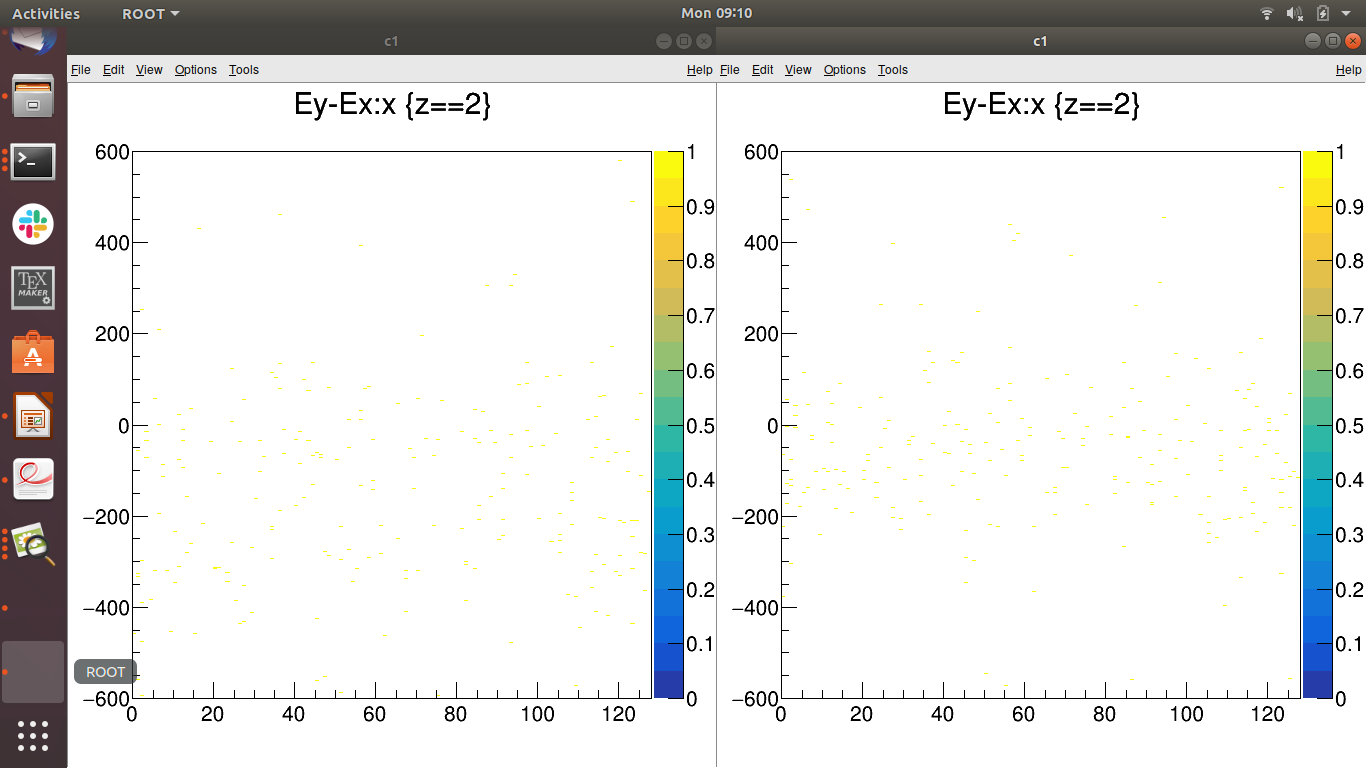Maximize the left c1 window
Viewport: 1366px width, 768px height.
coord(684,41)
